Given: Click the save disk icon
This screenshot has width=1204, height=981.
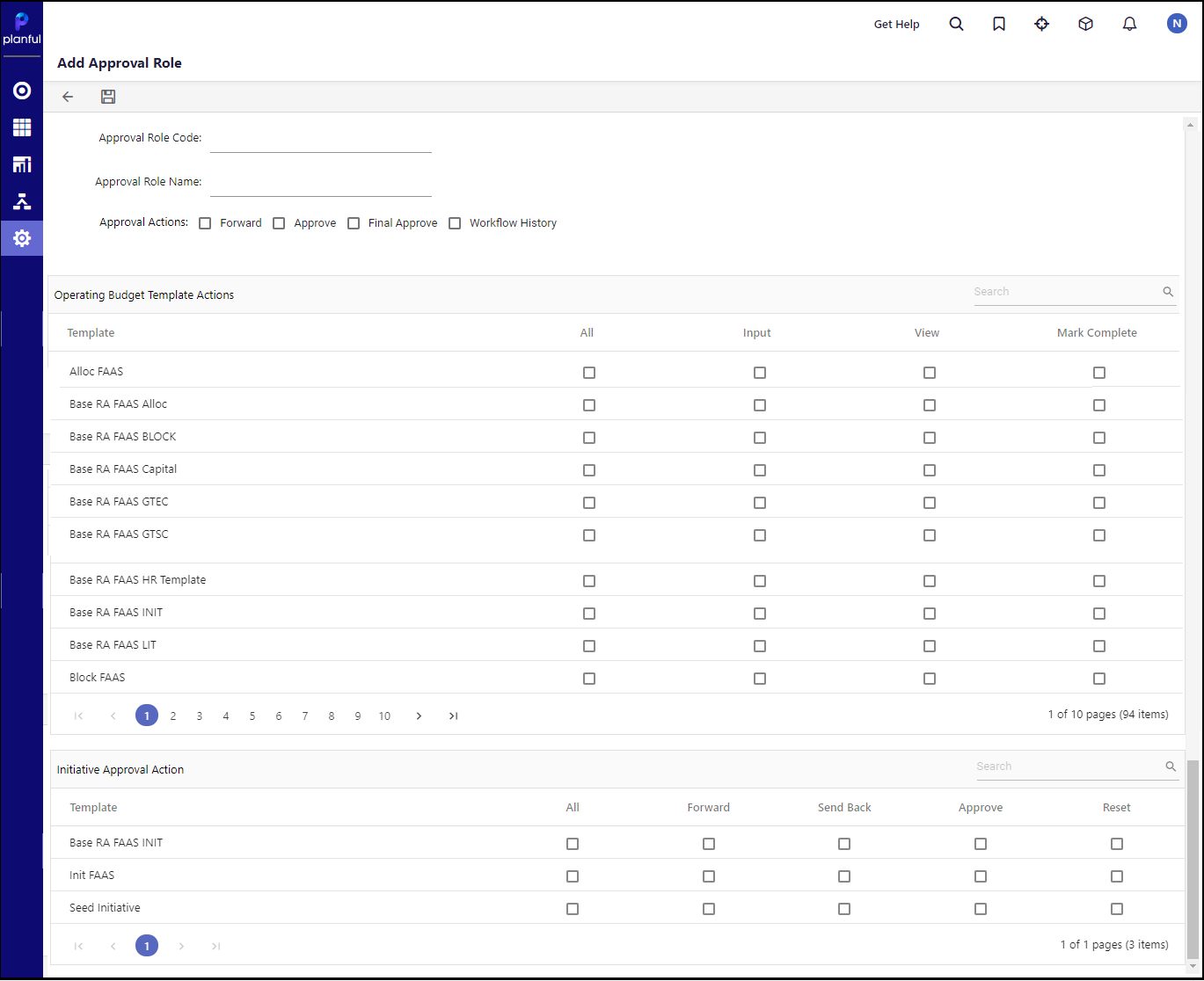Looking at the screenshot, I should click(108, 97).
